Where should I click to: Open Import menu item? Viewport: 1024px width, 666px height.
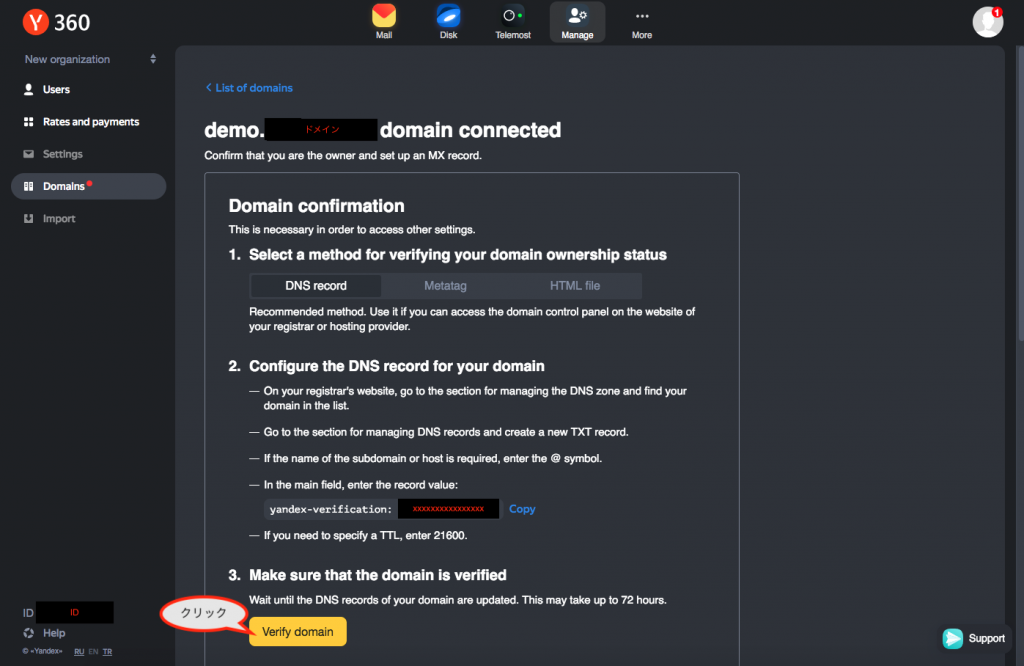coord(59,219)
